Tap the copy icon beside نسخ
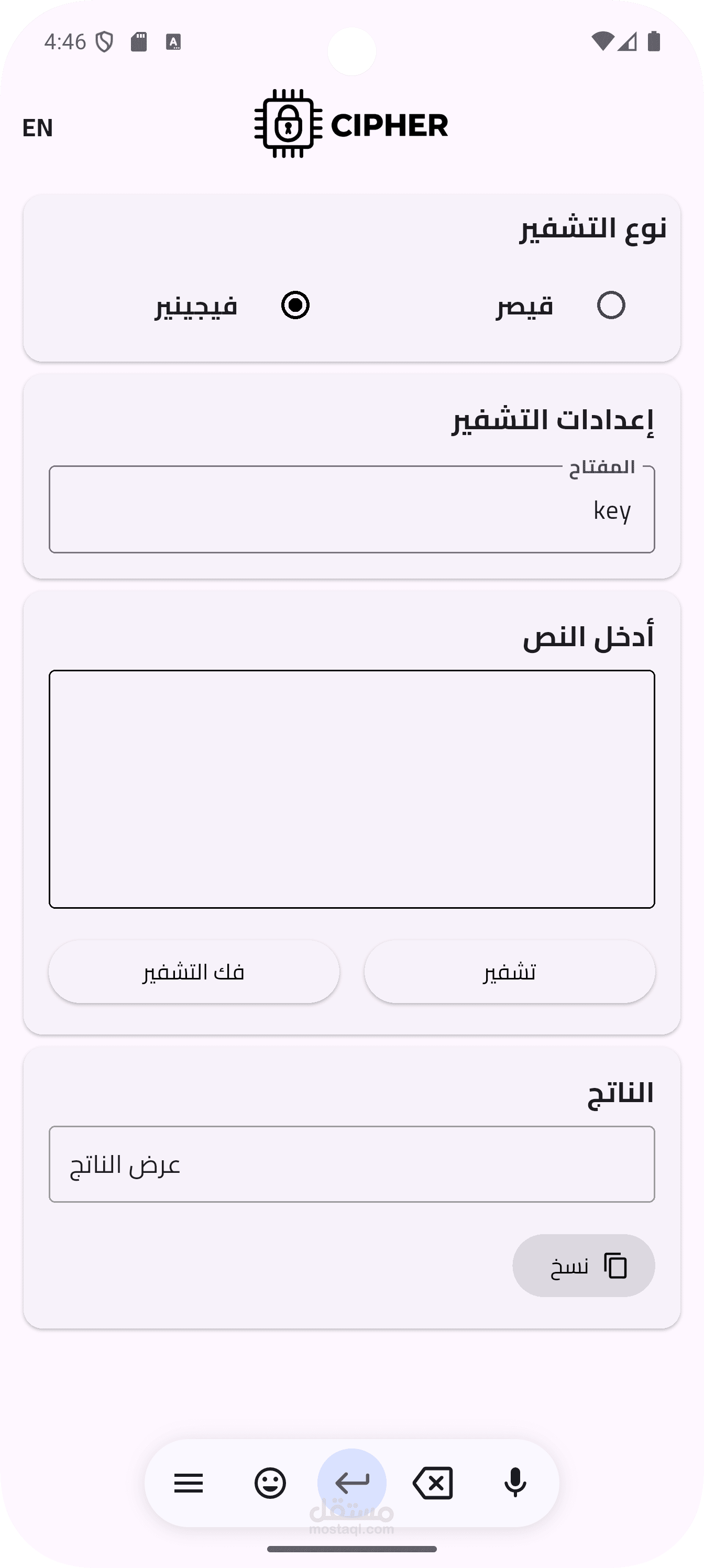Viewport: 704px width, 1568px height. 616,1266
